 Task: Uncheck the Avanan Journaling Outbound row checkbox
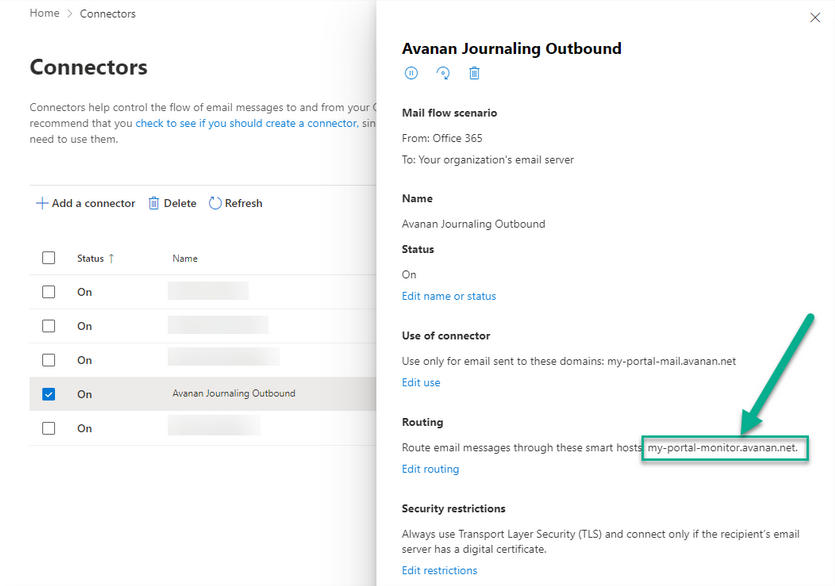[48, 394]
